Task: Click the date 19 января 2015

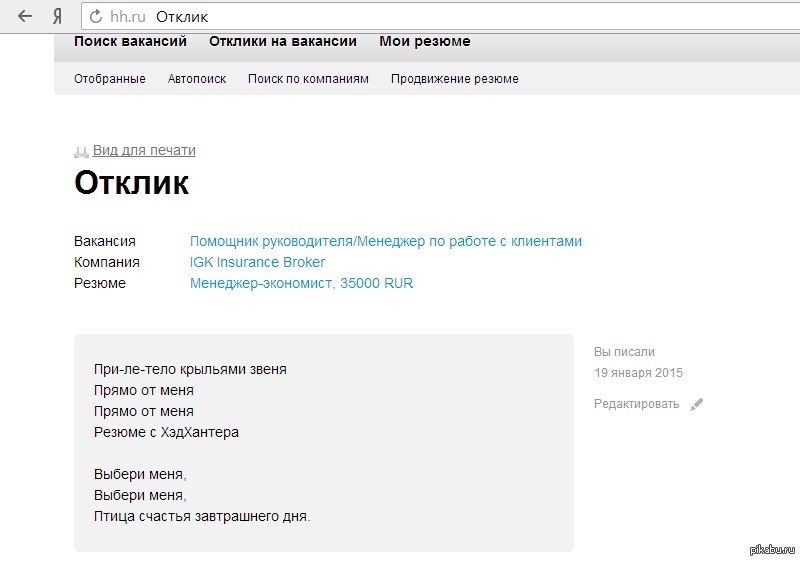Action: (x=638, y=373)
